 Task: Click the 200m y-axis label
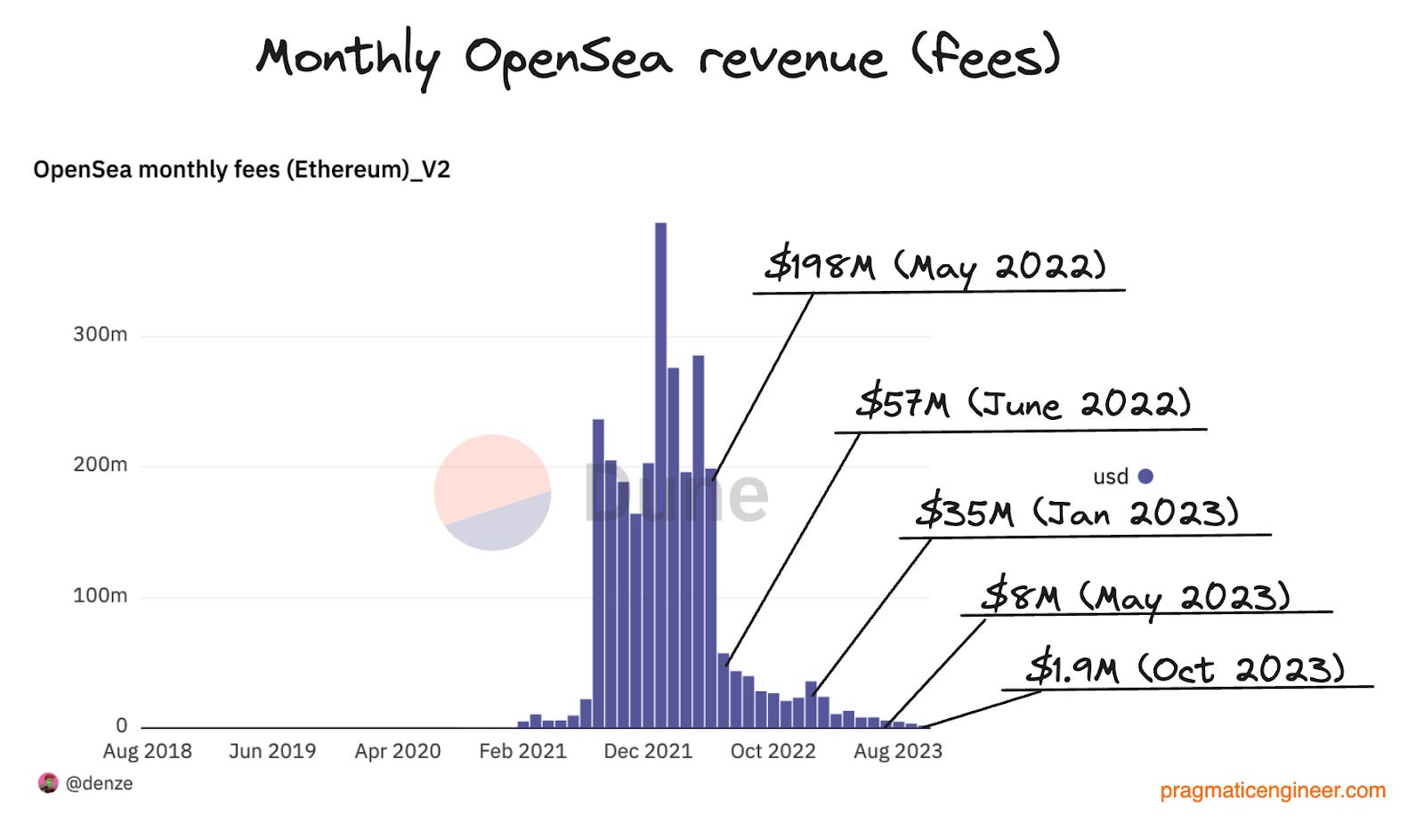tap(101, 464)
